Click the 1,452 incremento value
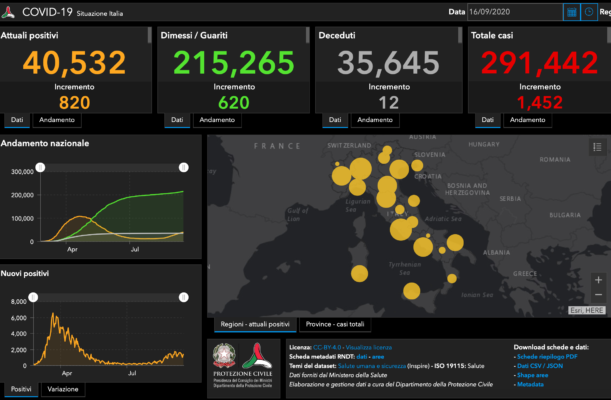Image resolution: width=611 pixels, height=400 pixels. tap(540, 103)
